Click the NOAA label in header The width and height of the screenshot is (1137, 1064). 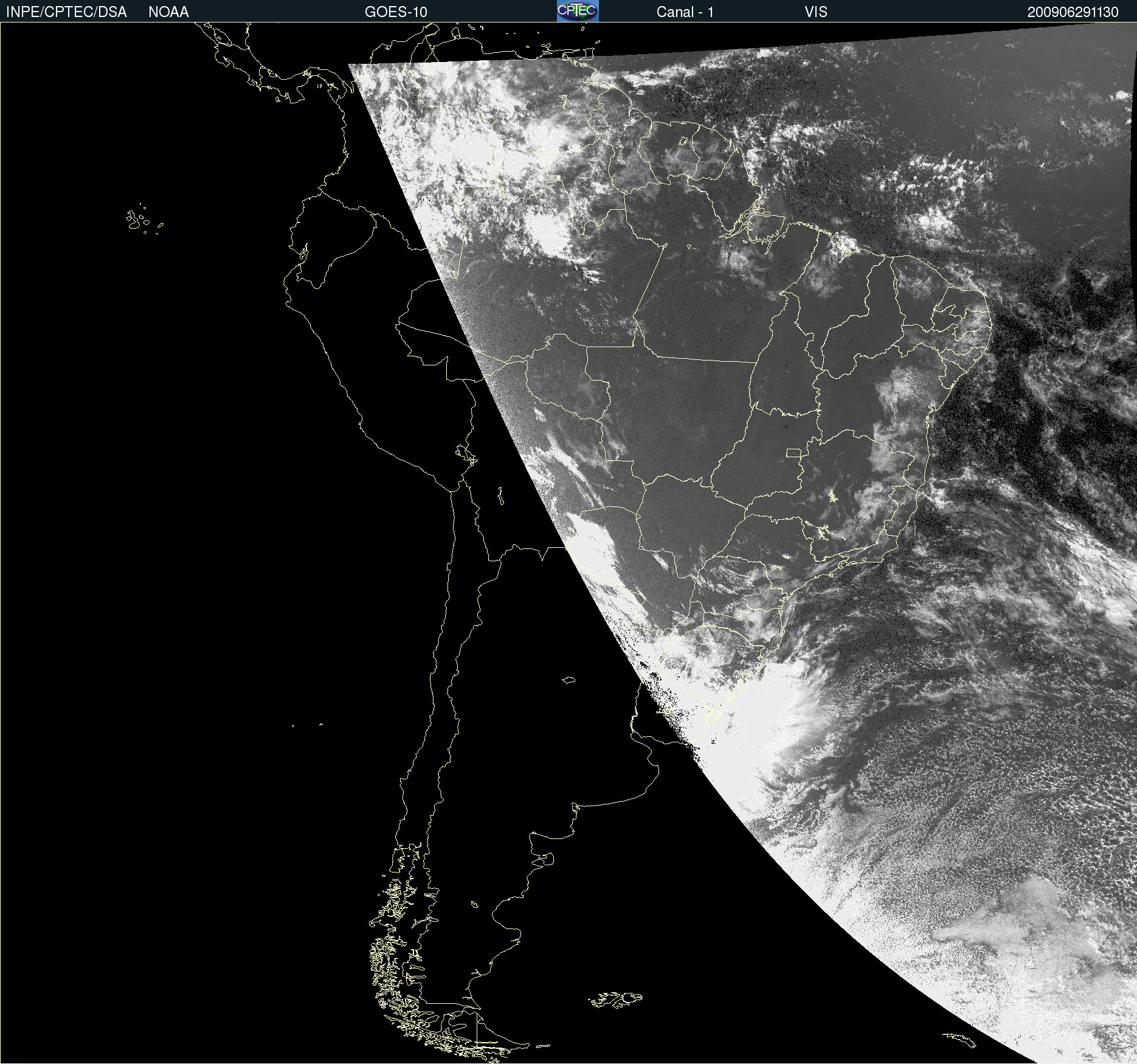pos(168,12)
